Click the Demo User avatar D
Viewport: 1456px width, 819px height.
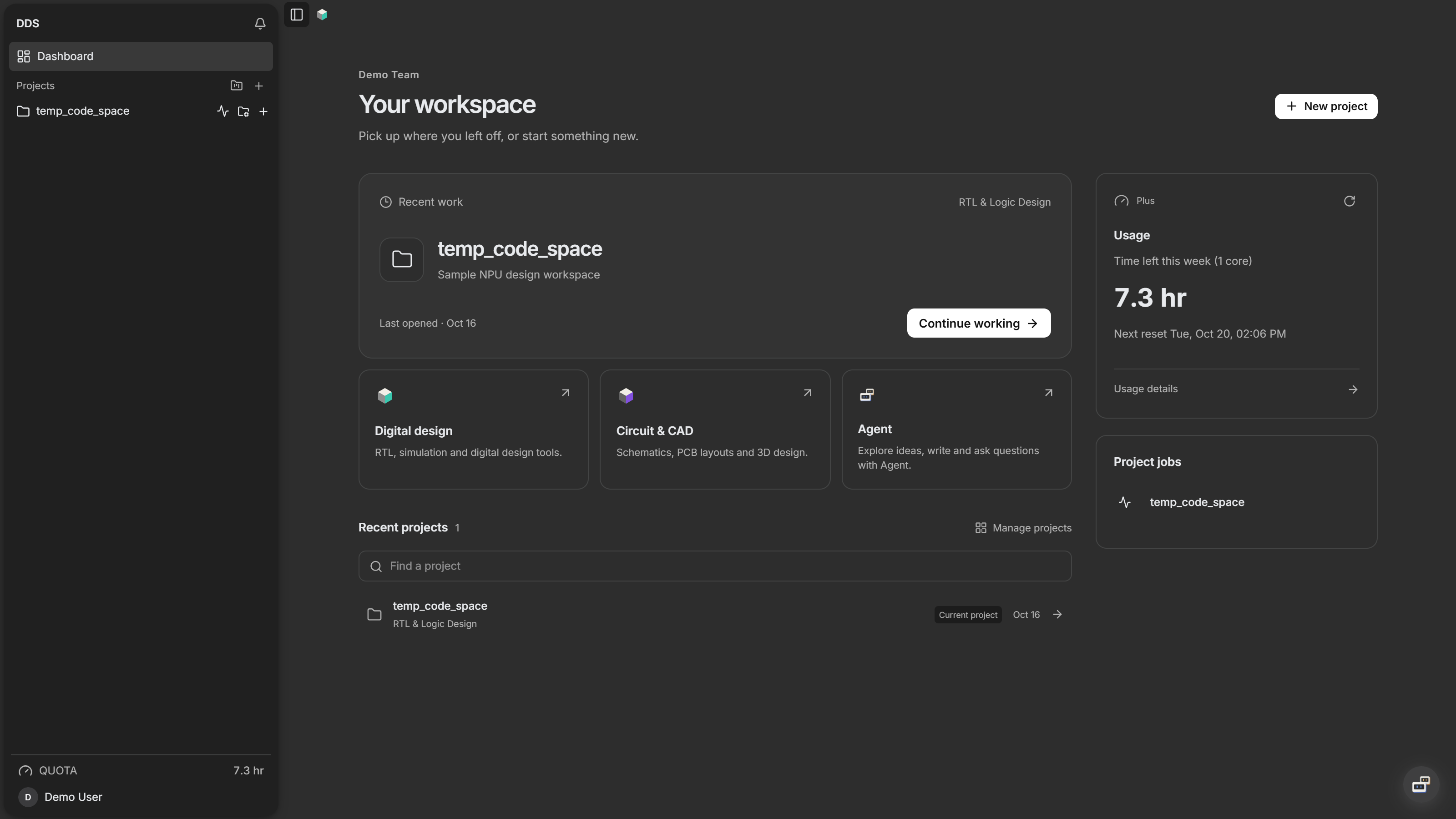pos(28,797)
